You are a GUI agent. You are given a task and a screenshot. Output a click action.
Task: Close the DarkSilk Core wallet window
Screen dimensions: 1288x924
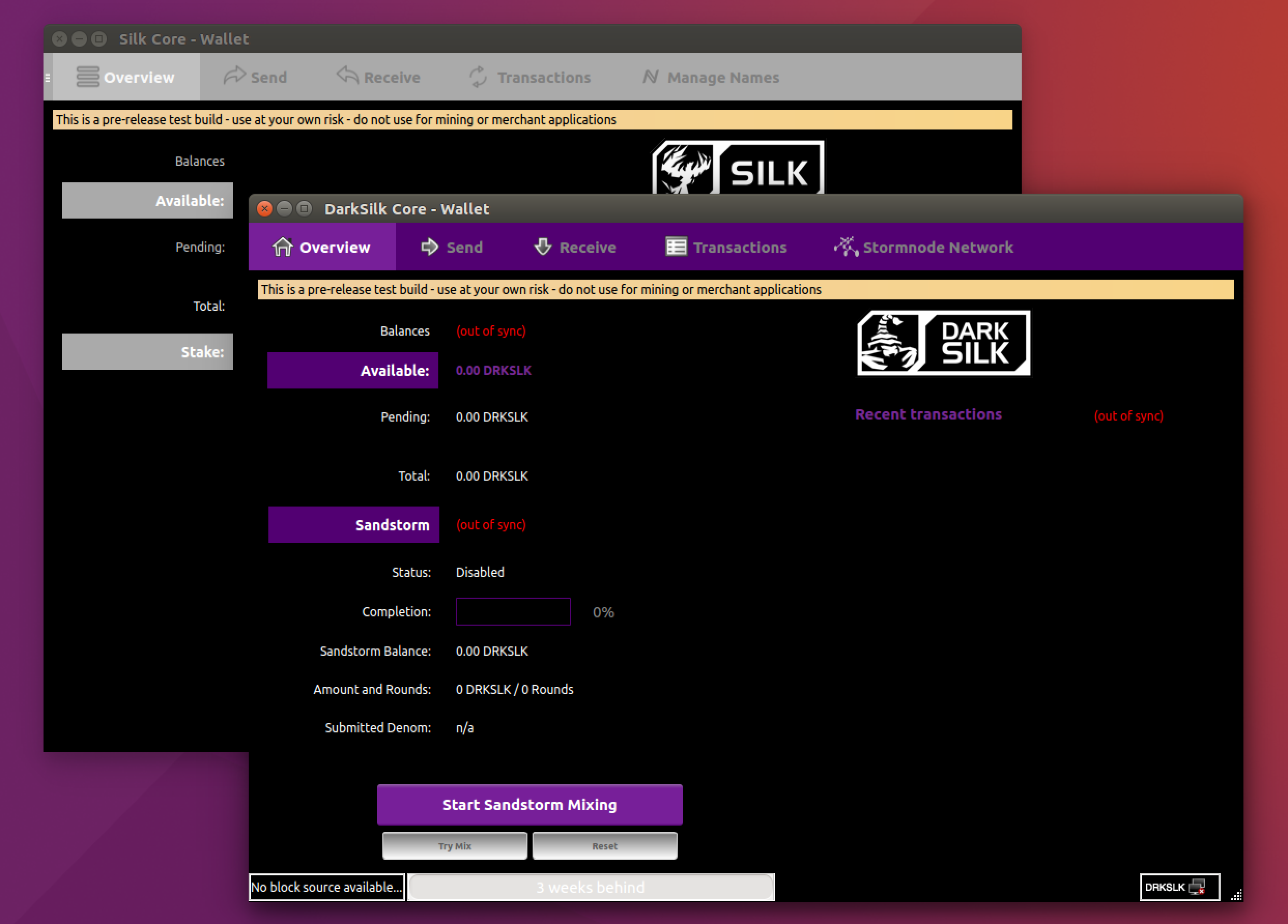pos(264,209)
